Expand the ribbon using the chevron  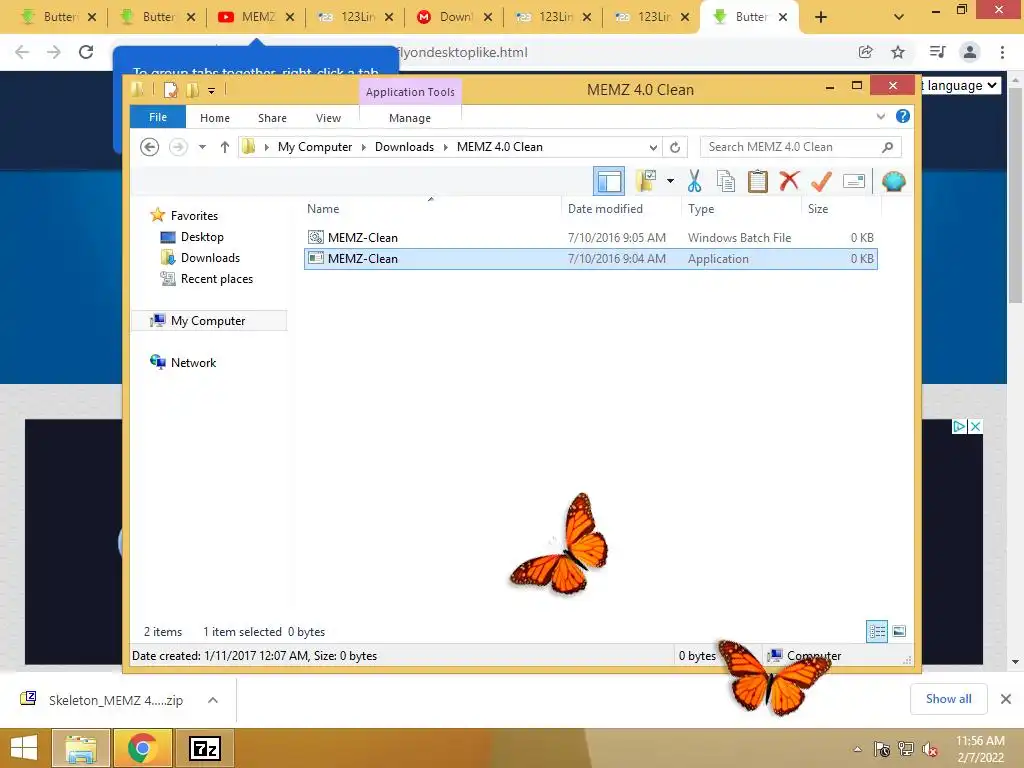click(880, 116)
